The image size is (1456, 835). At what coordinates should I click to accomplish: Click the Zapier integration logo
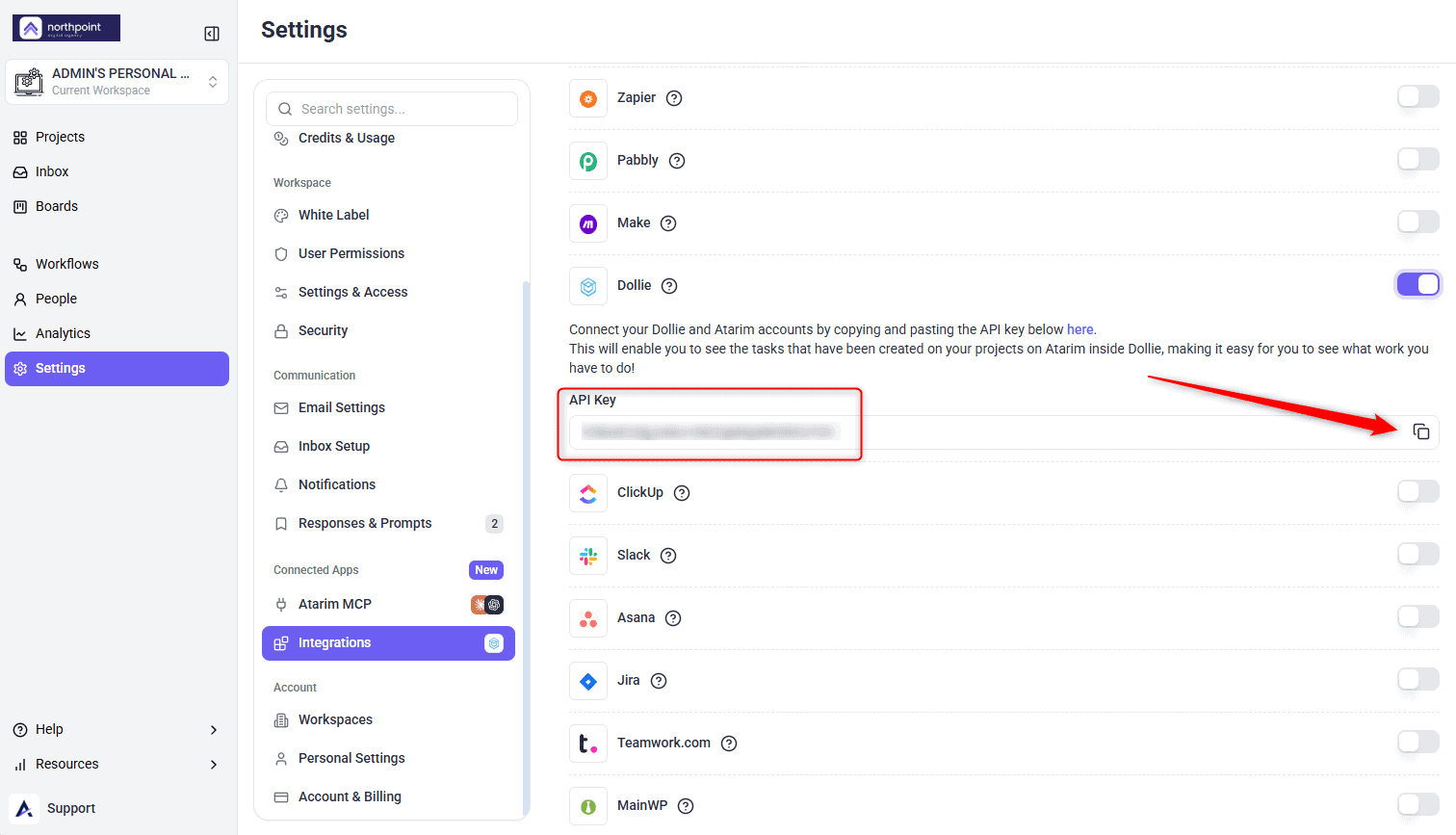[588, 98]
